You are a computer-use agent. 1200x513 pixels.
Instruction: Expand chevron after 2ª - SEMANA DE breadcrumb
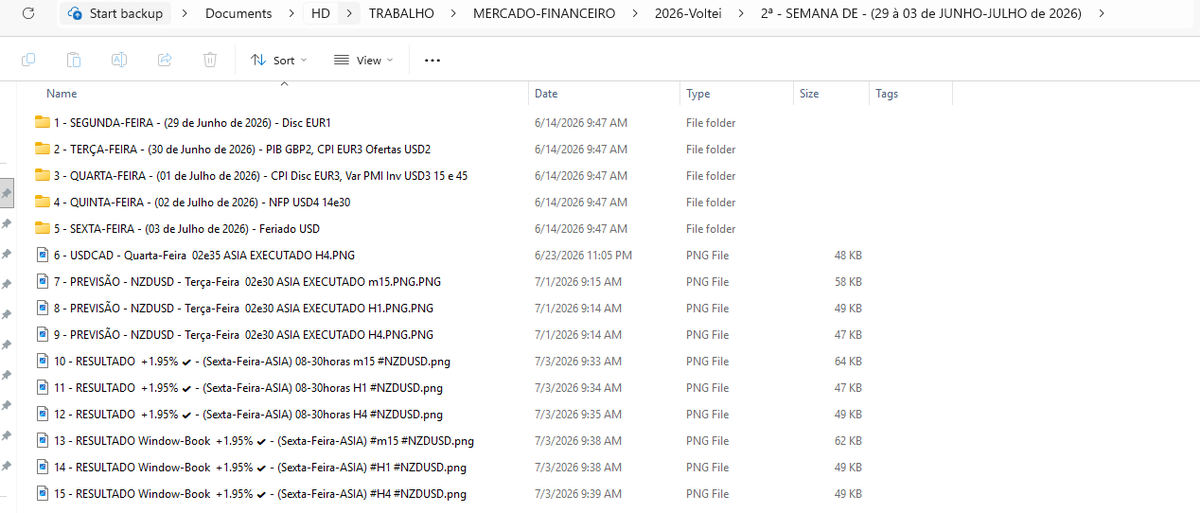tap(1102, 14)
